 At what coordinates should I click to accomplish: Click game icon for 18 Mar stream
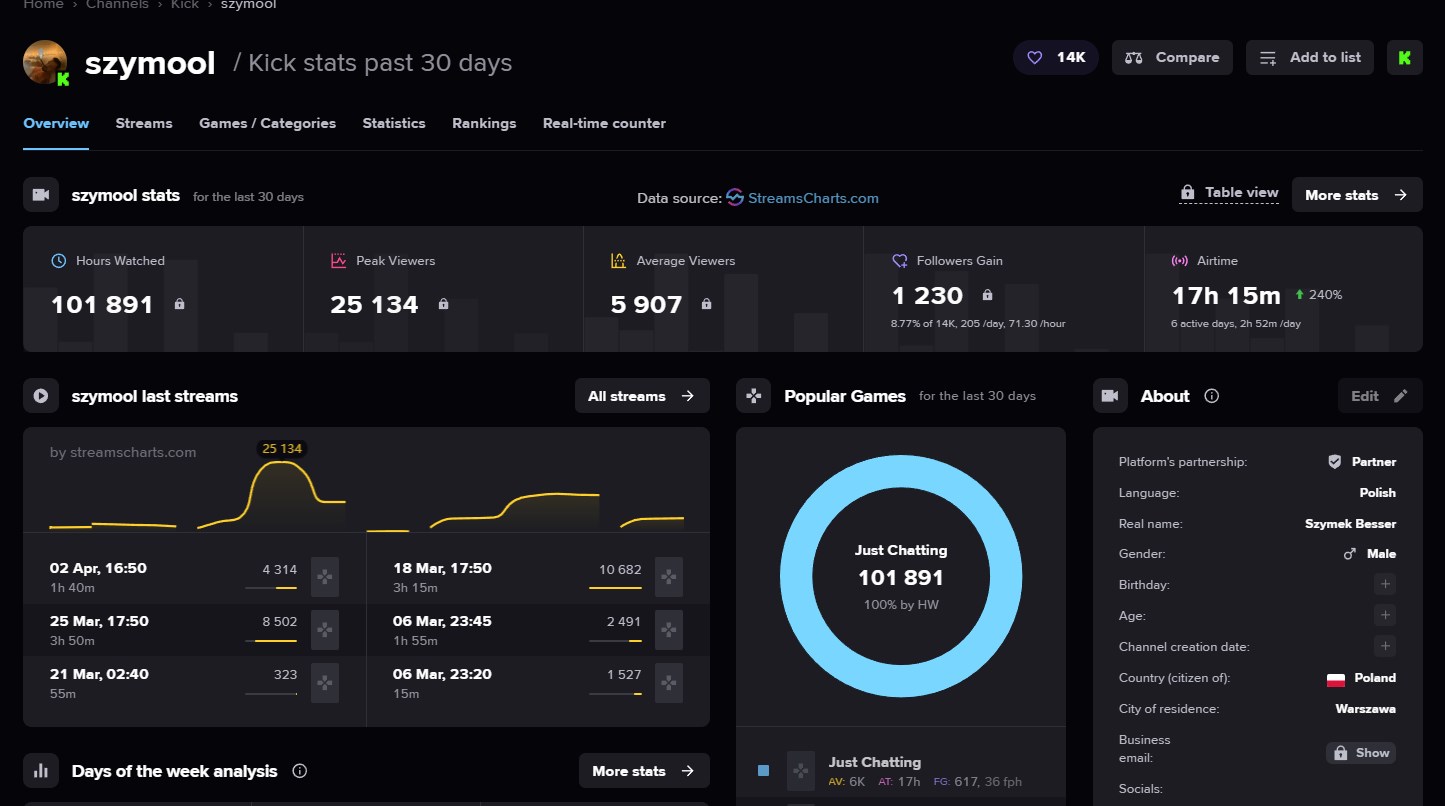(x=668, y=577)
